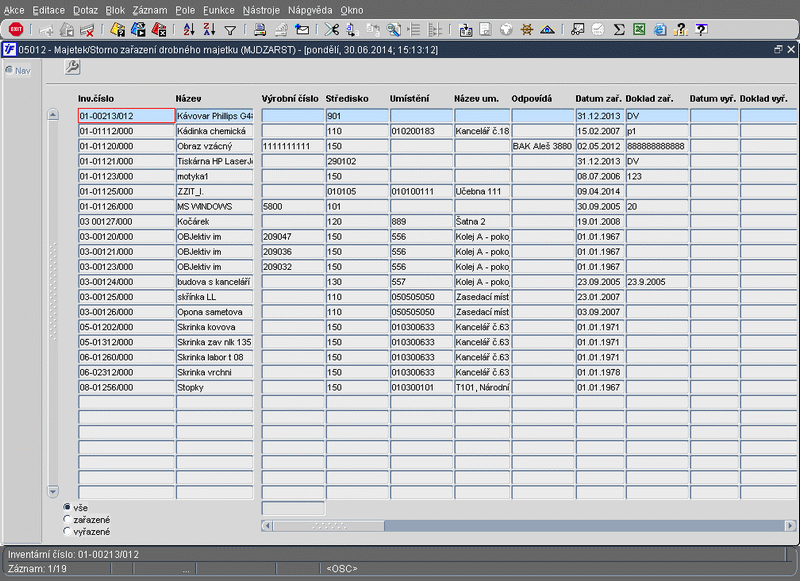The image size is (800, 581).
Task: Export data with the Excel icon
Action: 639,30
